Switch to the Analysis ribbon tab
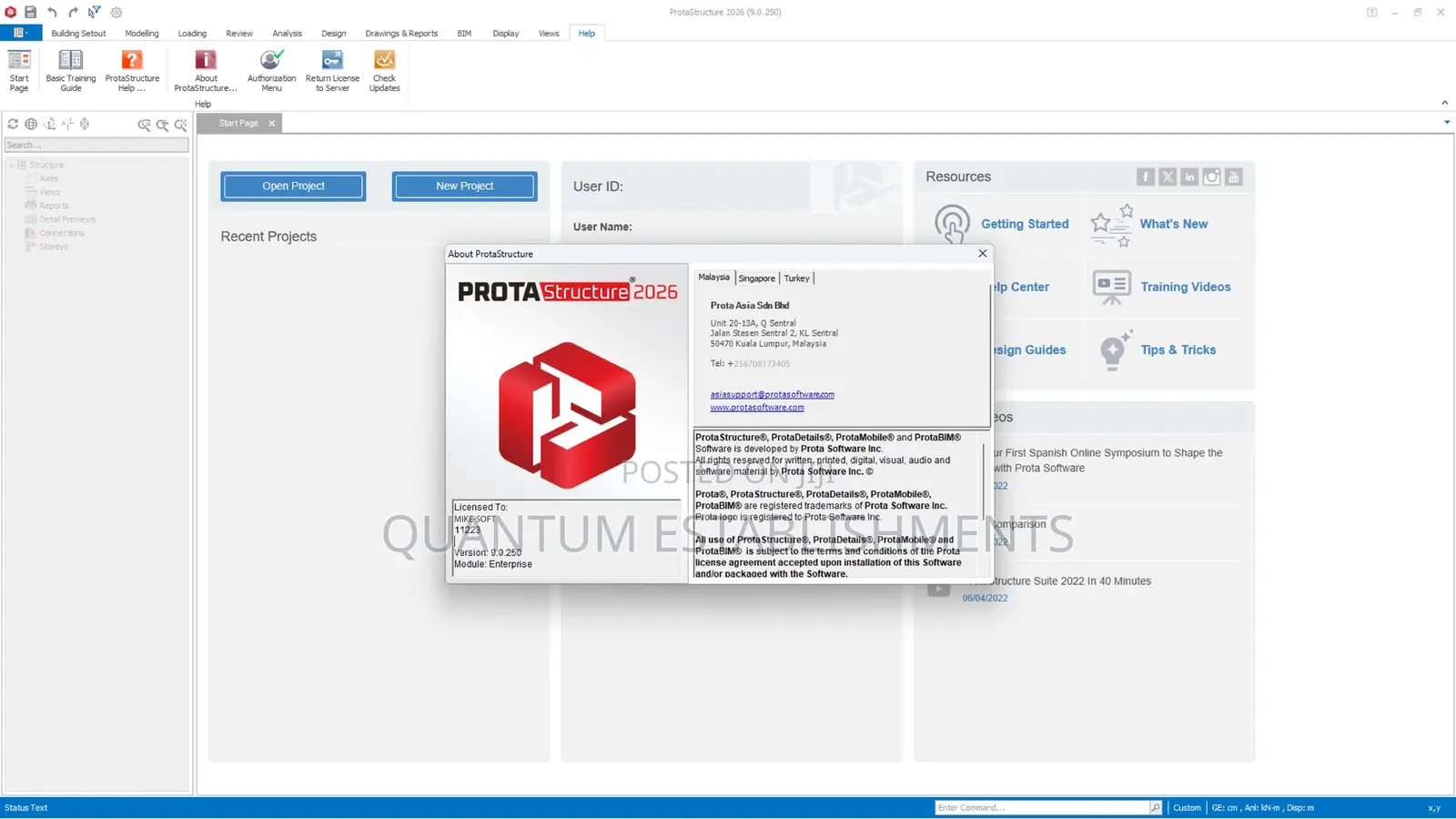The width and height of the screenshot is (1456, 819). pyautogui.click(x=287, y=33)
